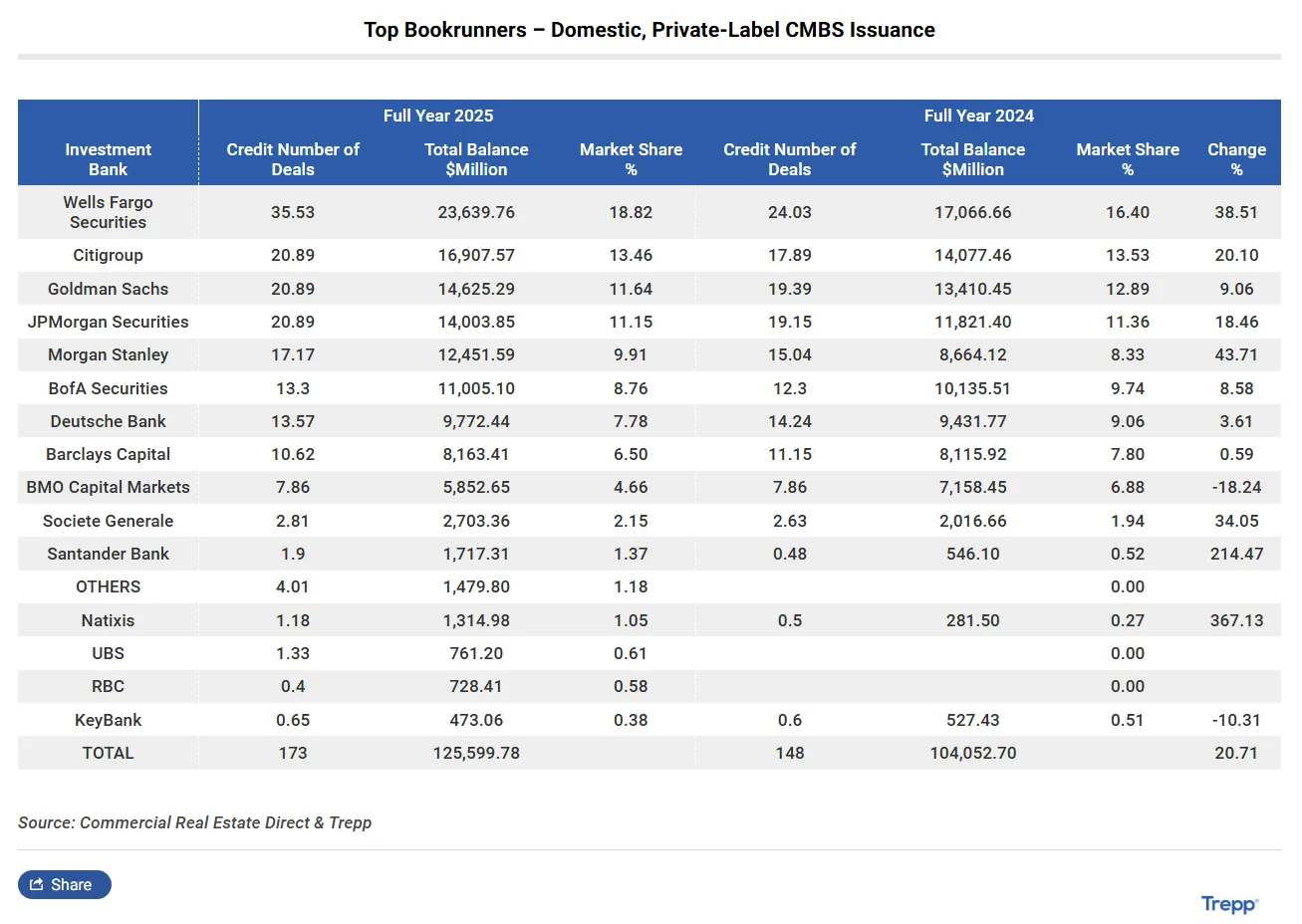Select Natixis change percentage value 367.13
Image resolution: width=1302 pixels, height=924 pixels.
click(1236, 619)
